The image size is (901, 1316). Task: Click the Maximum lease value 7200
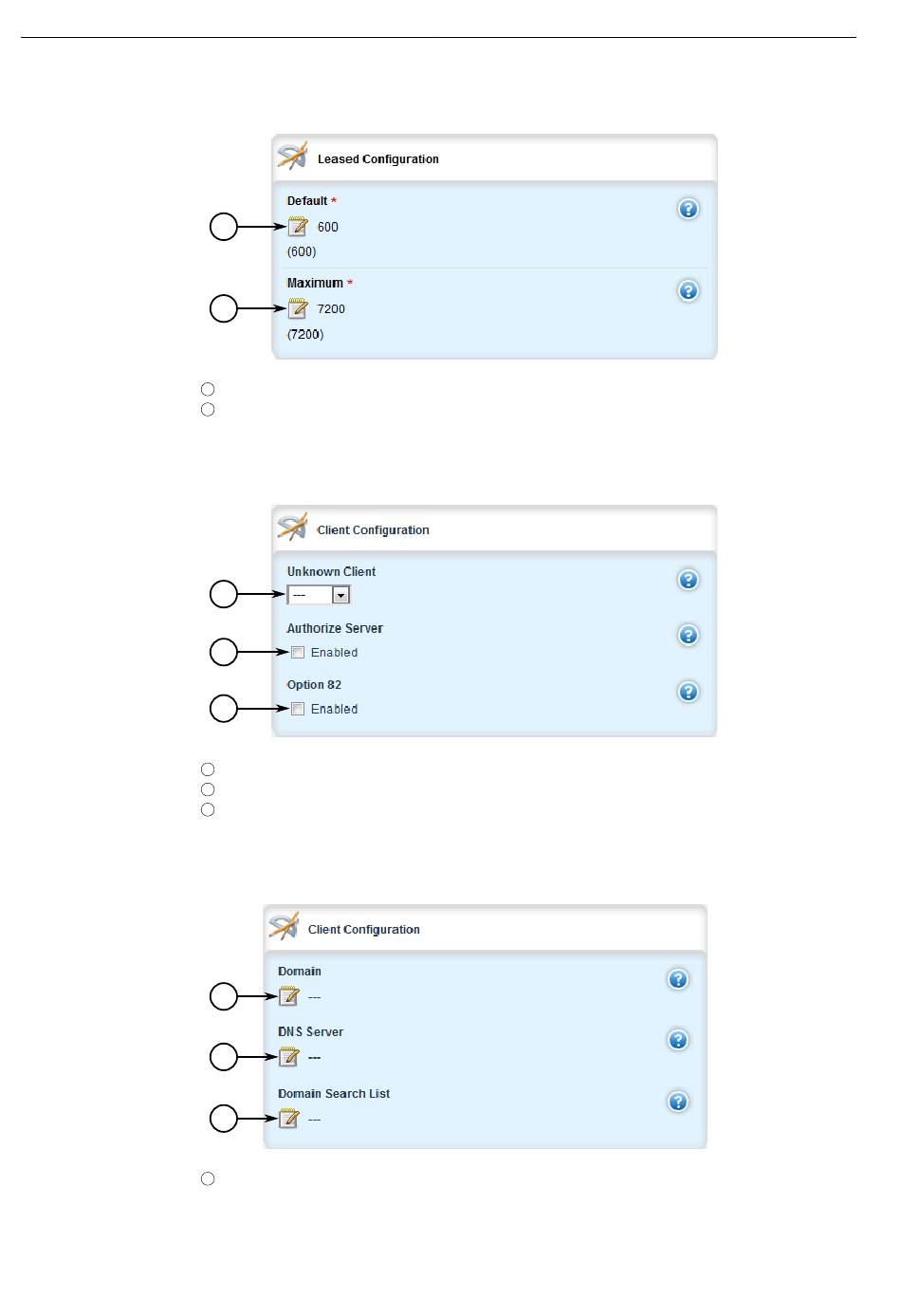[x=331, y=308]
